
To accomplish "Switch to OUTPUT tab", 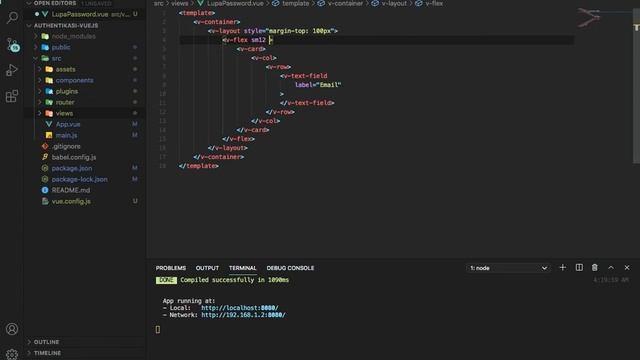I will coord(207,268).
